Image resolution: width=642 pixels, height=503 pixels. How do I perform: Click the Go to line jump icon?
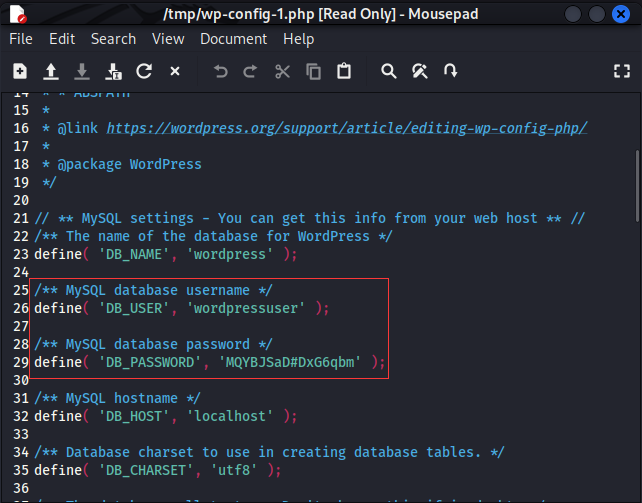450,71
